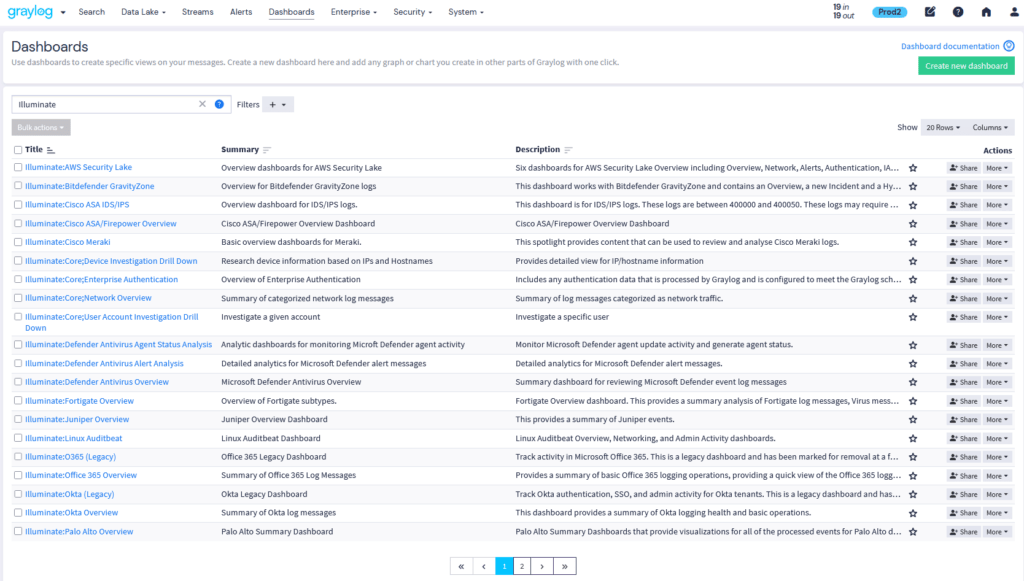
Task: Open the user profile icon menu
Action: point(1010,12)
